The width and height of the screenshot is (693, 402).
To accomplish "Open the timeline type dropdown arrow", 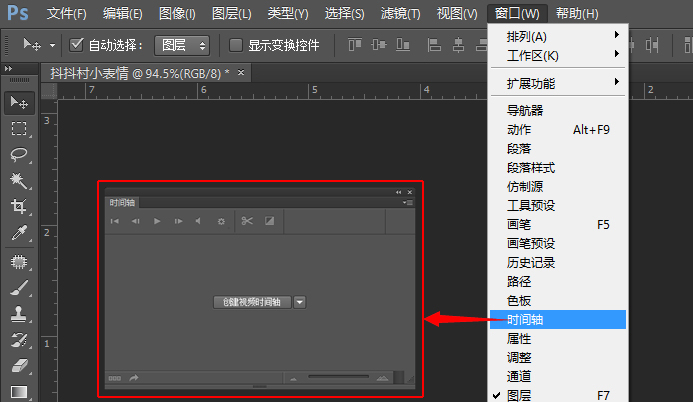I will [300, 301].
